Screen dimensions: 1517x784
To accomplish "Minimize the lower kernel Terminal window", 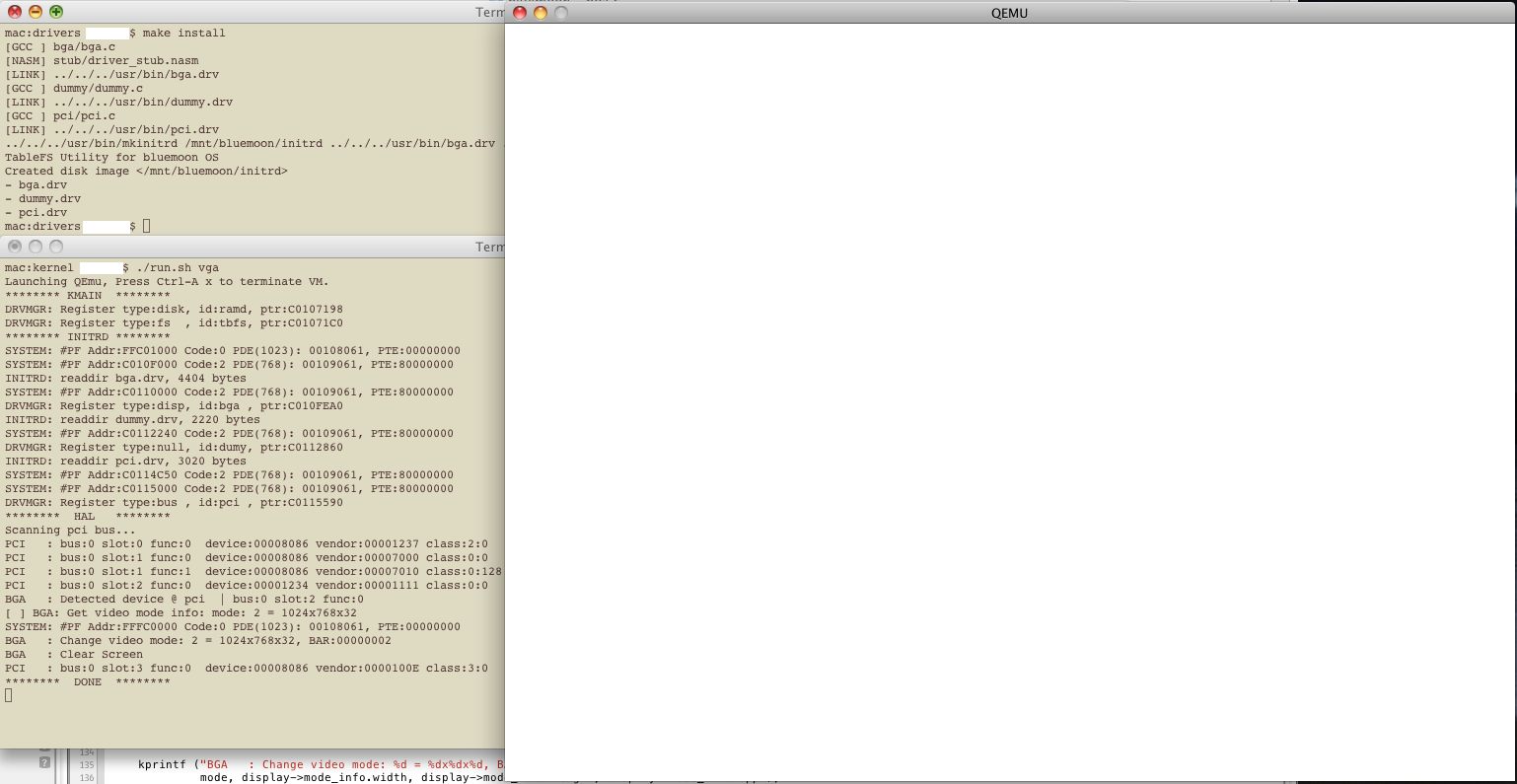I will click(x=36, y=247).
